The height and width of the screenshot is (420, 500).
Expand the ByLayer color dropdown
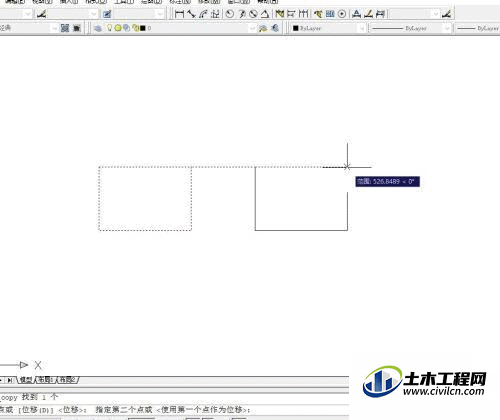tap(362, 28)
